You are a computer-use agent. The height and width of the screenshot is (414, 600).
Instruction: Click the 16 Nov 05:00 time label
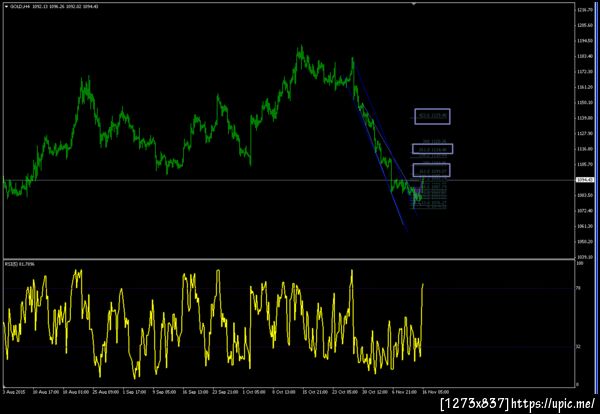click(x=435, y=392)
